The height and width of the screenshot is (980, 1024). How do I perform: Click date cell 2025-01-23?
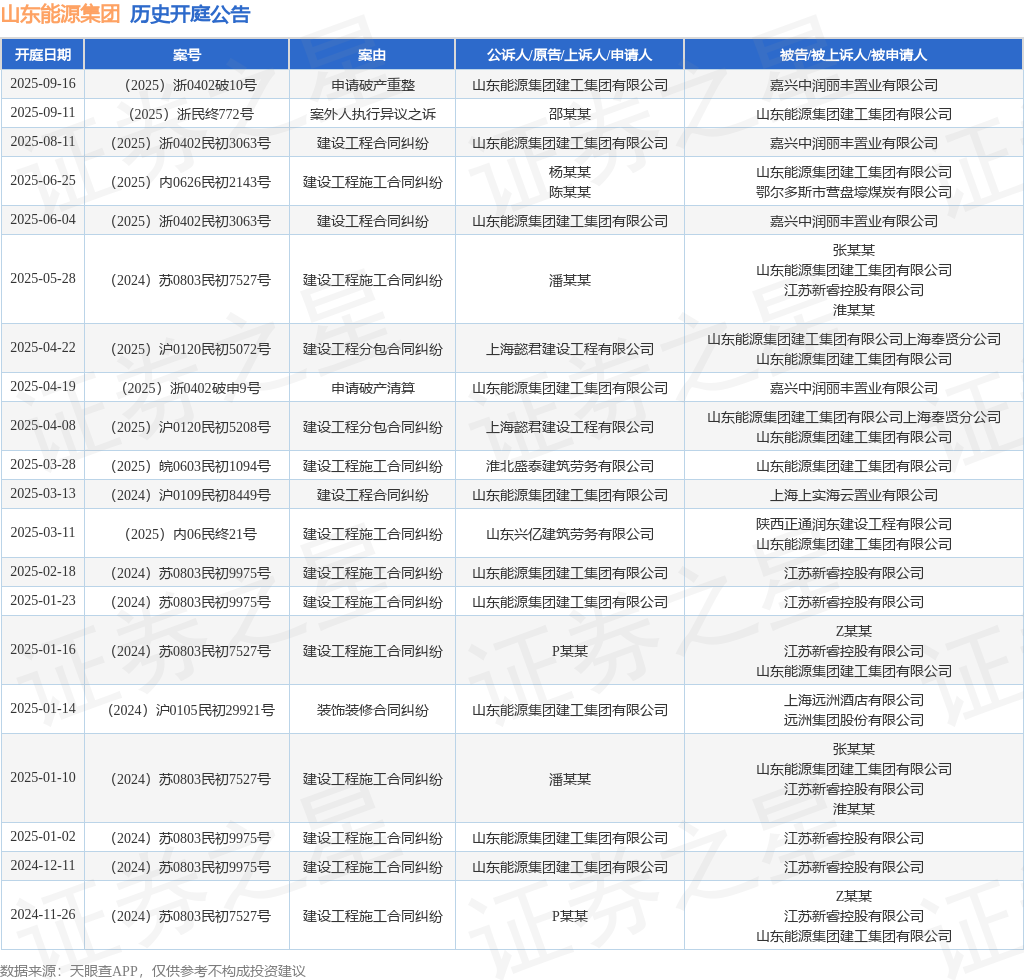42,601
